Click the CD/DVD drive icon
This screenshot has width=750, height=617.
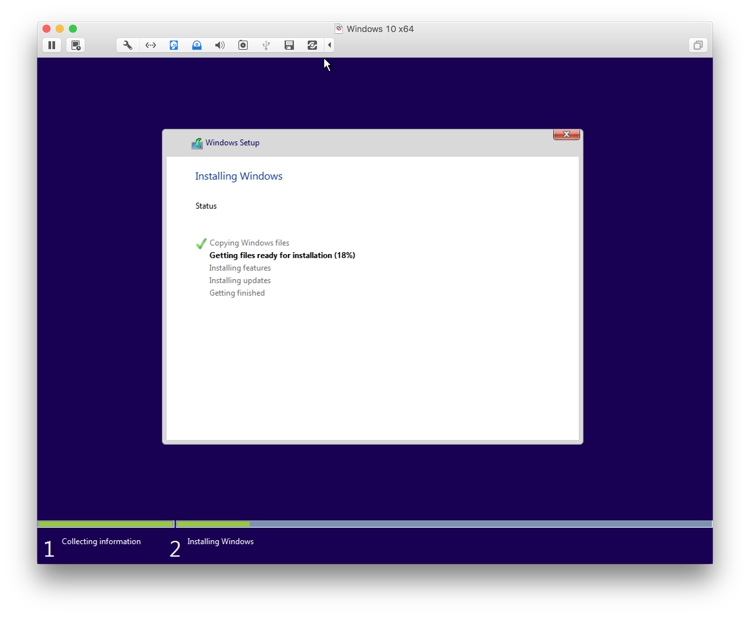[x=197, y=45]
